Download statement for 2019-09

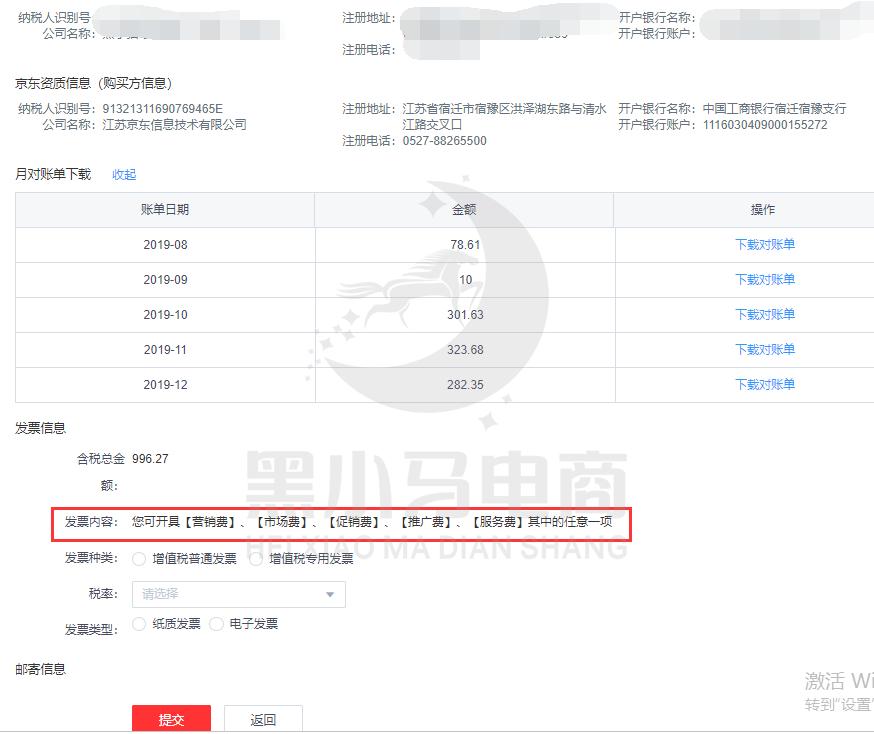(x=763, y=279)
